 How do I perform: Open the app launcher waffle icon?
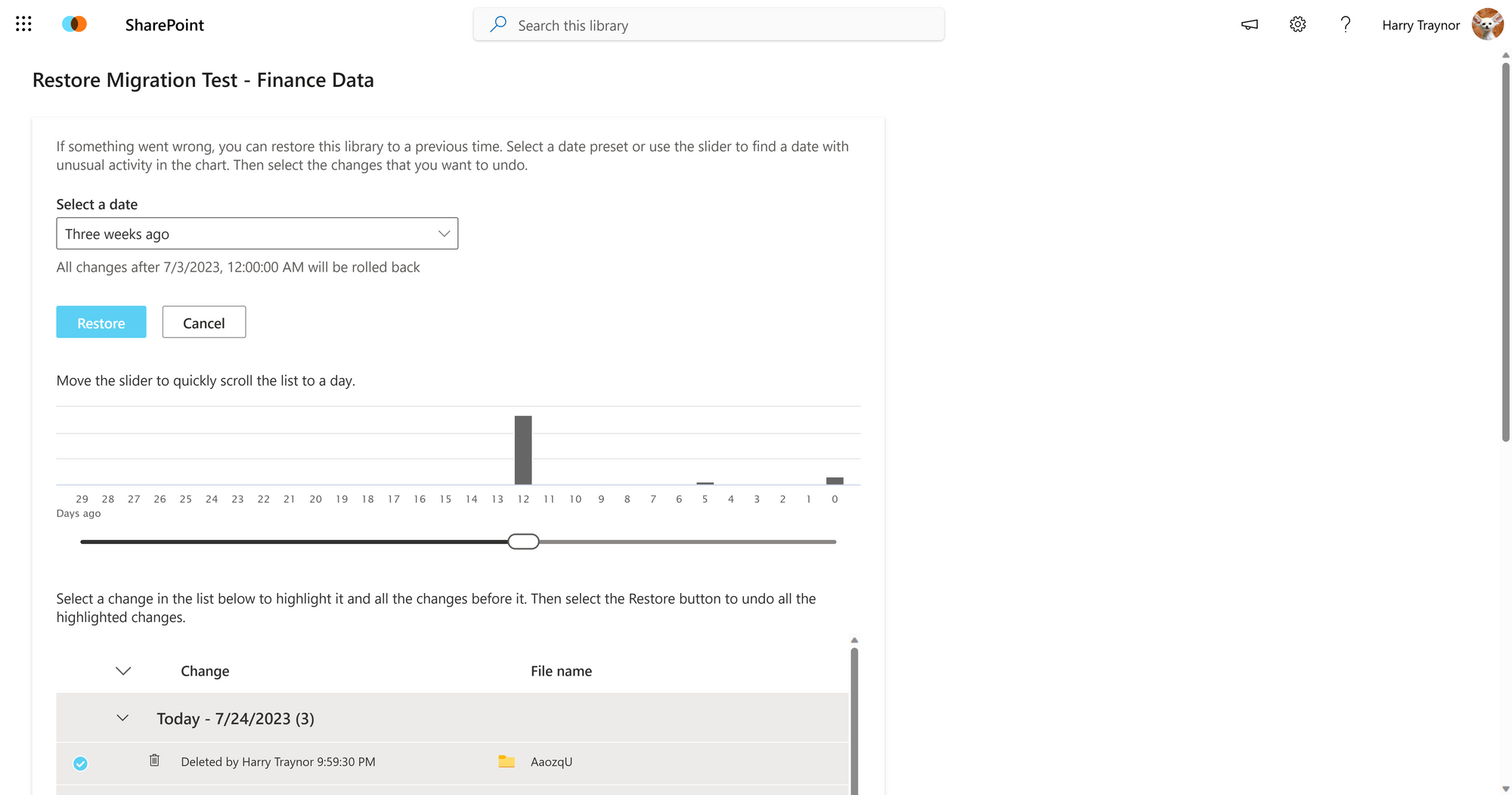pos(23,24)
